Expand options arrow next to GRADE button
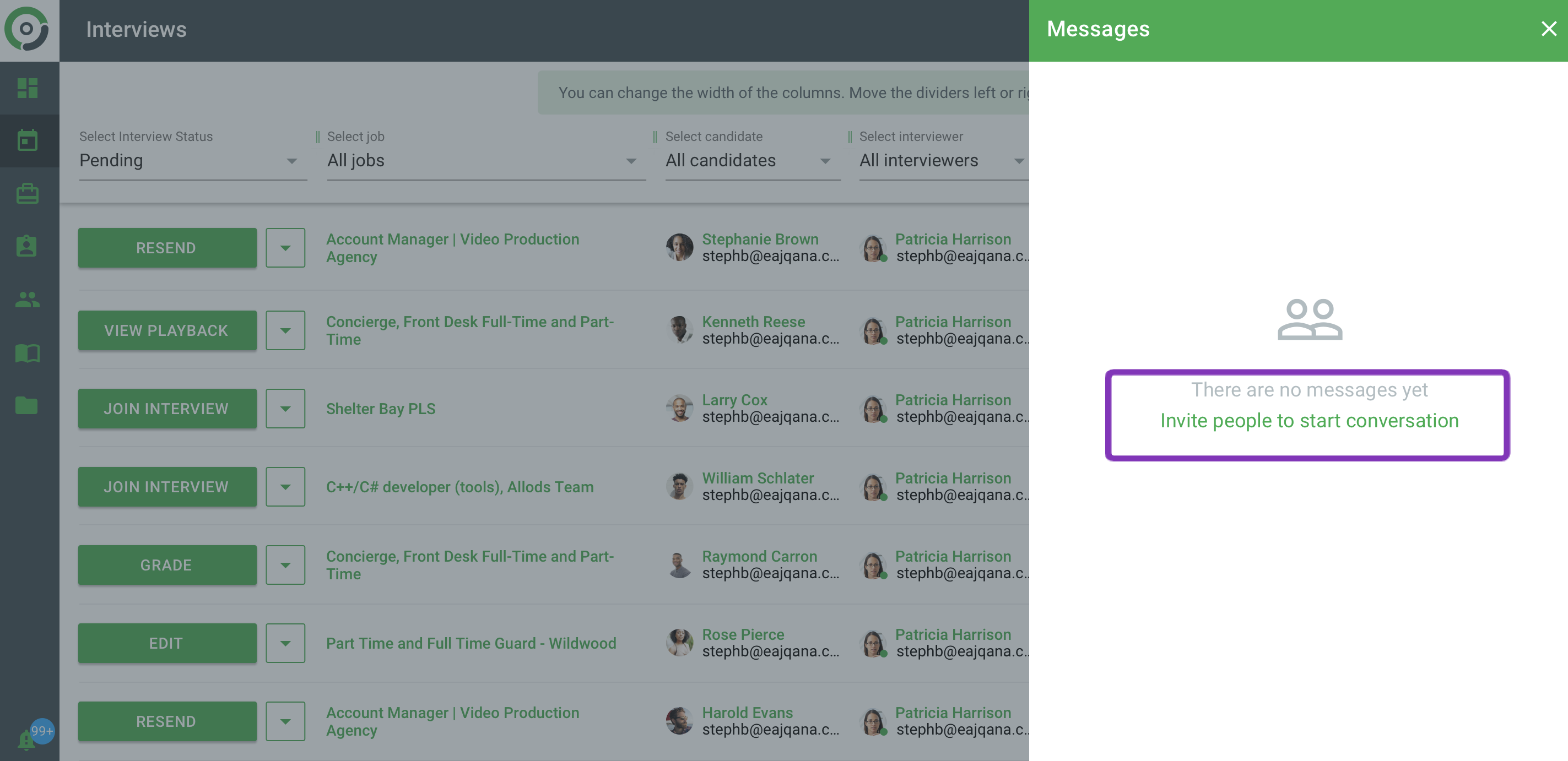This screenshot has height=761, width=1568. pyautogui.click(x=285, y=565)
